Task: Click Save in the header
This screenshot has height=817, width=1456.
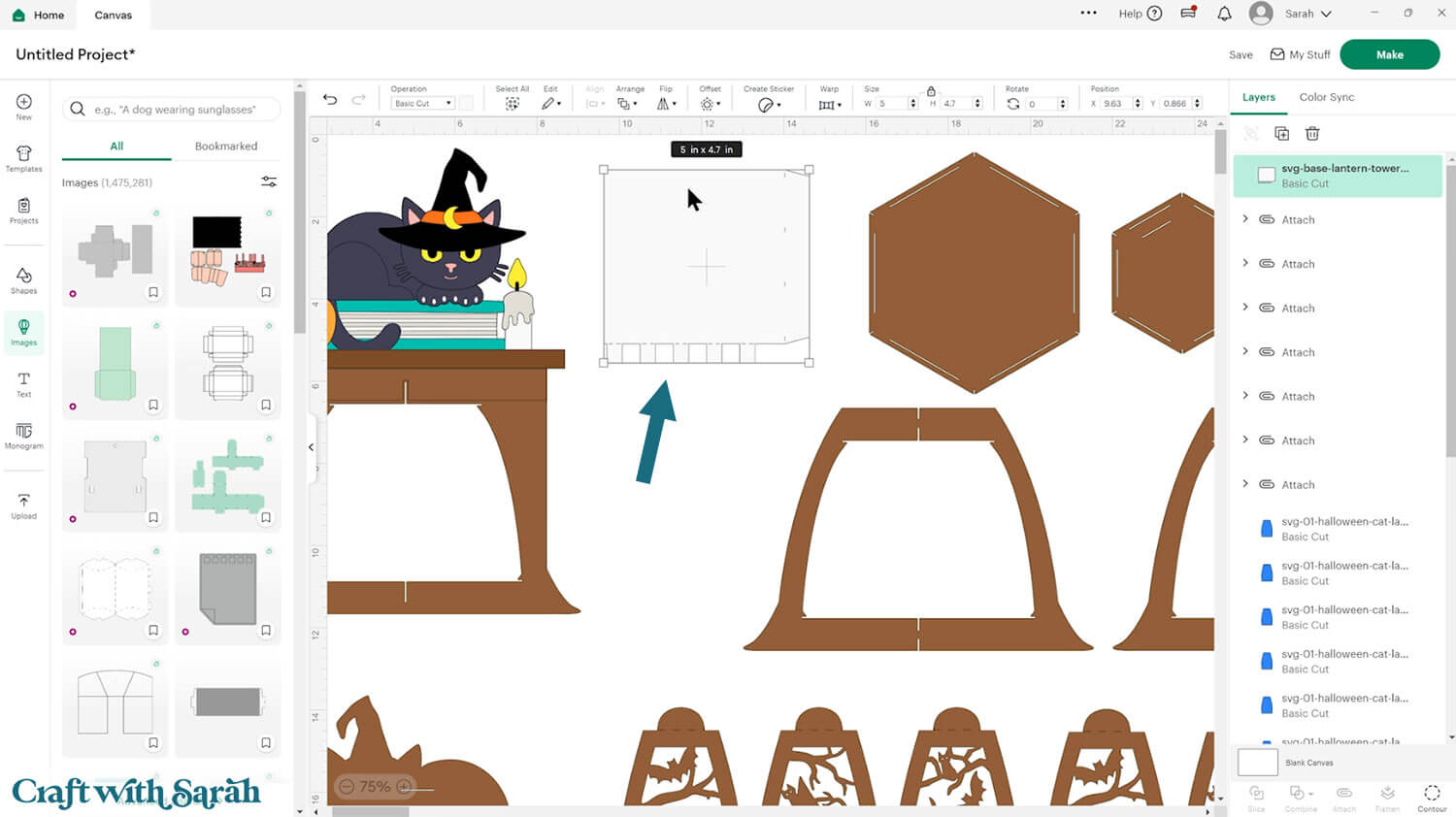Action: click(x=1241, y=55)
